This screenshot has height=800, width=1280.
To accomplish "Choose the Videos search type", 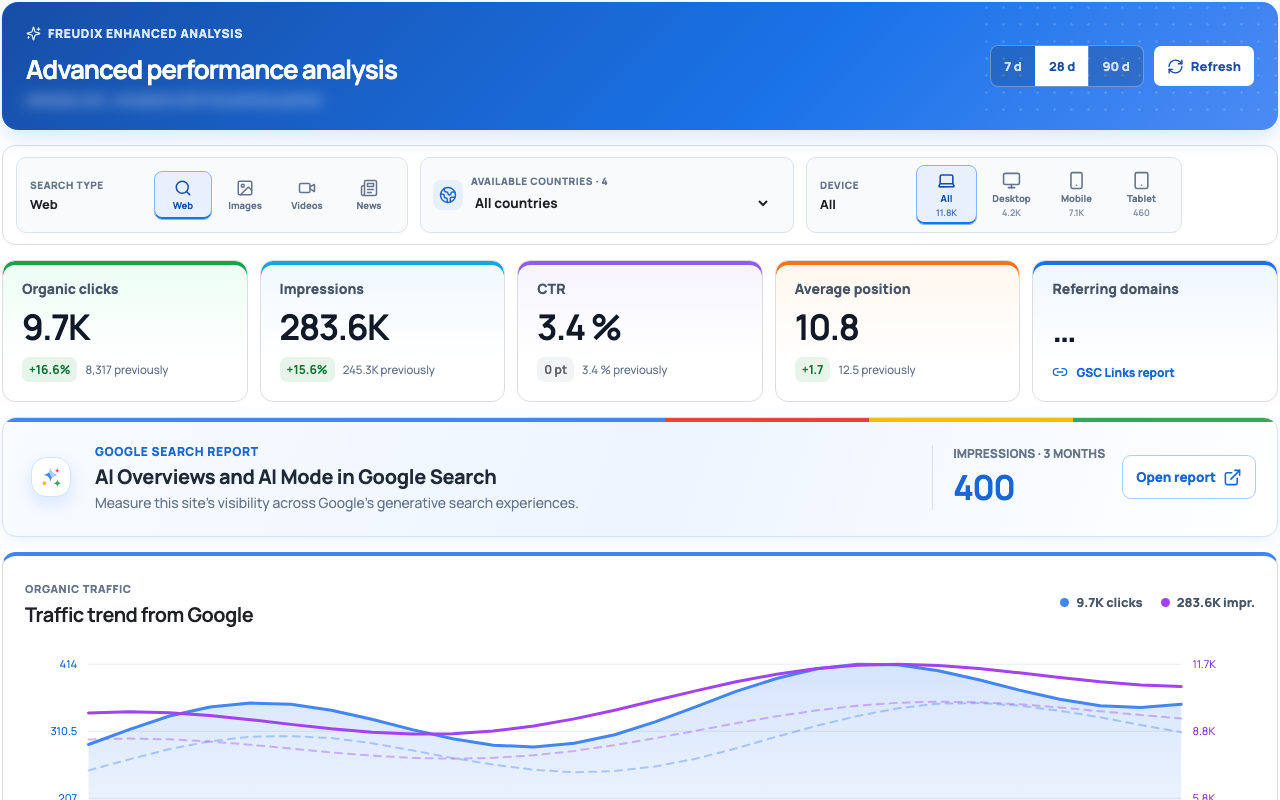I will coord(307,195).
